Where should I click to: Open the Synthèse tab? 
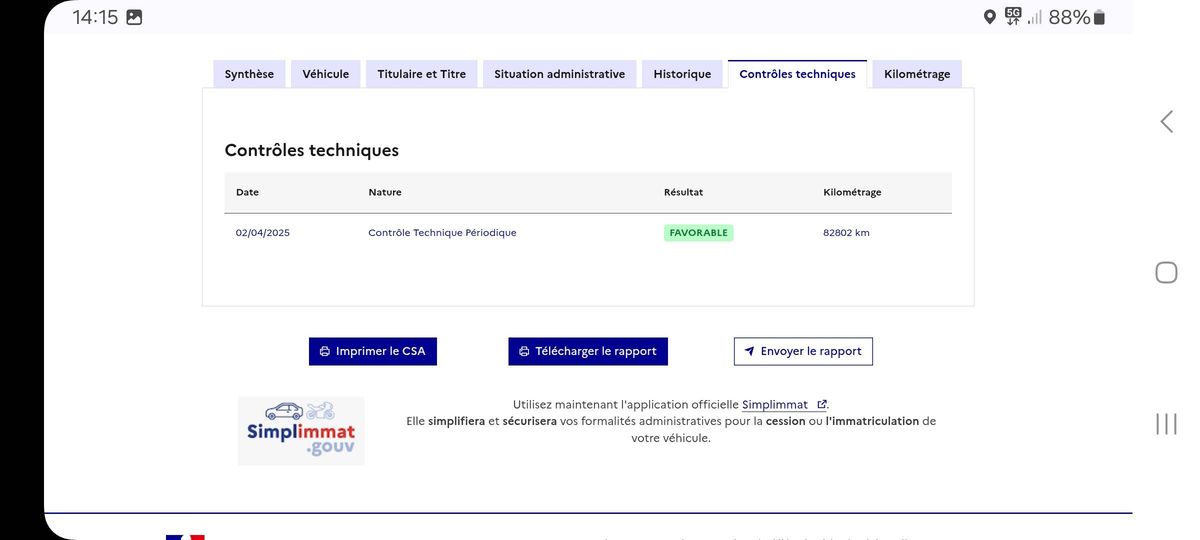(x=249, y=74)
